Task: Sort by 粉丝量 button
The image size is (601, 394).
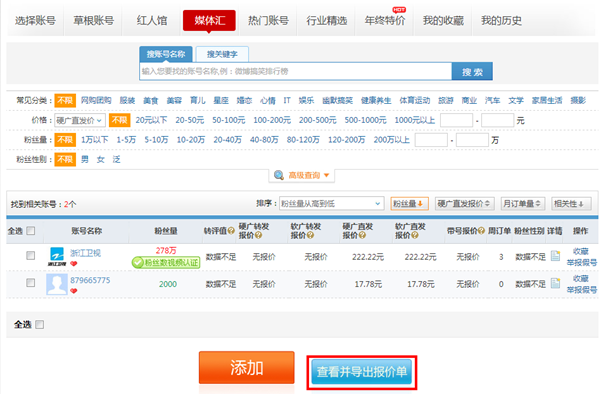Action: (x=409, y=204)
